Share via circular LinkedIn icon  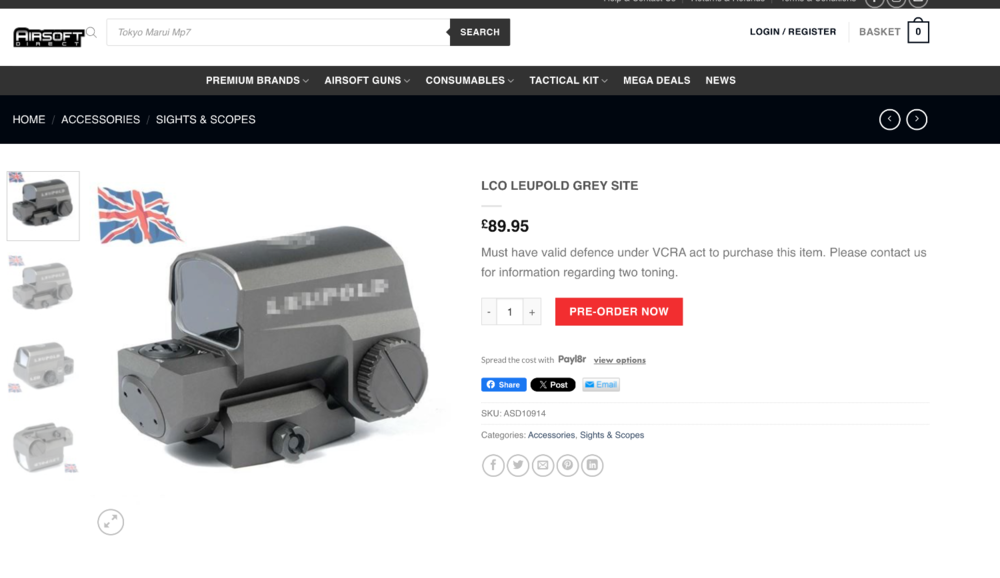pos(592,465)
